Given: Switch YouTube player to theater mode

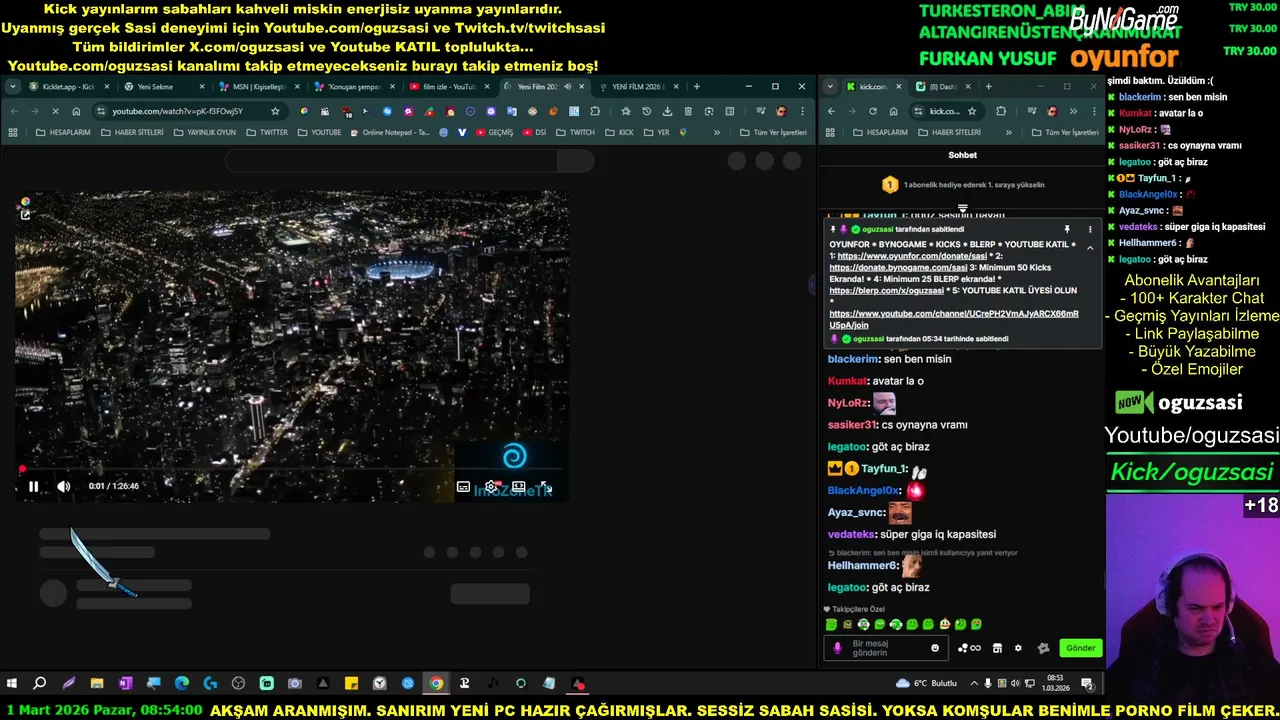Looking at the screenshot, I should [519, 487].
